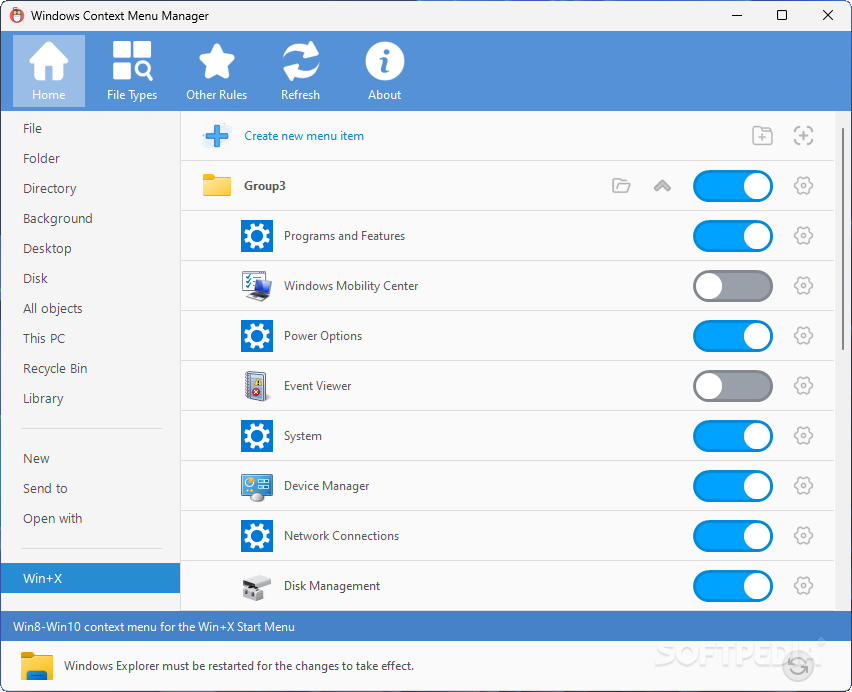Select File in the sidebar
852x692 pixels.
point(90,129)
